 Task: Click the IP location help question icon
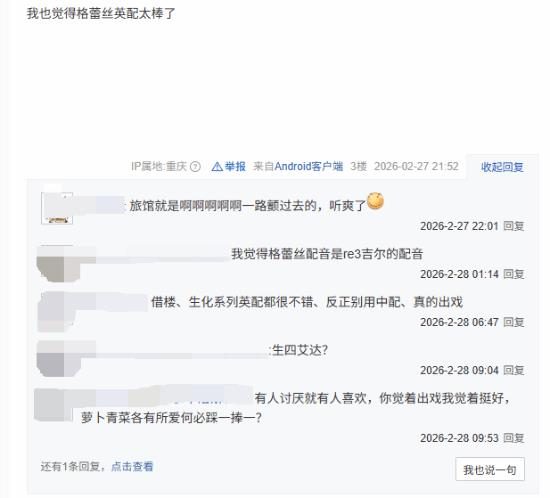195,167
